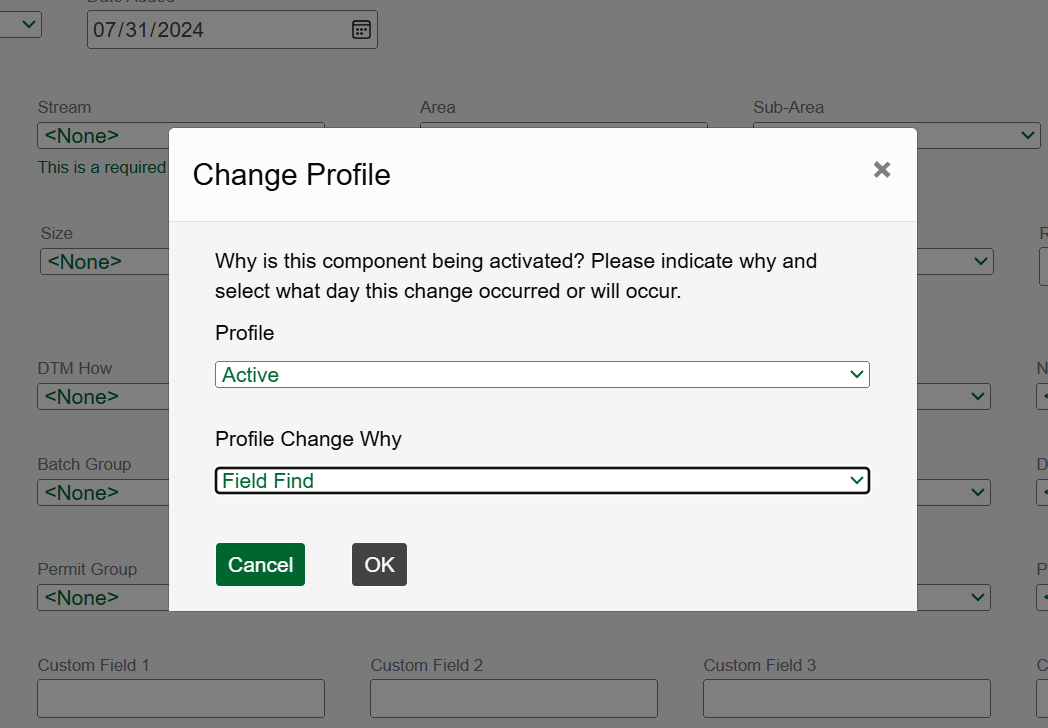Click the Profile Change Why label

(x=308, y=439)
